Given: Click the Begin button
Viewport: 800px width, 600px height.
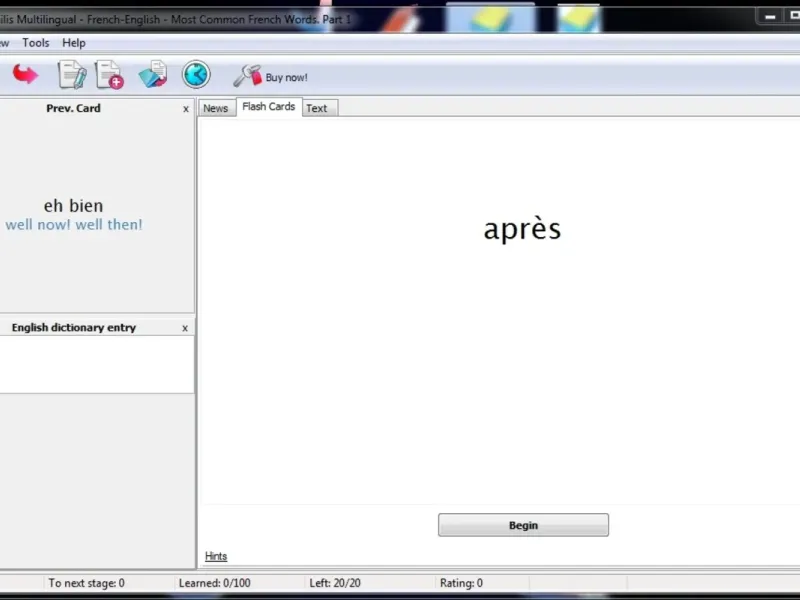Looking at the screenshot, I should click(x=523, y=525).
